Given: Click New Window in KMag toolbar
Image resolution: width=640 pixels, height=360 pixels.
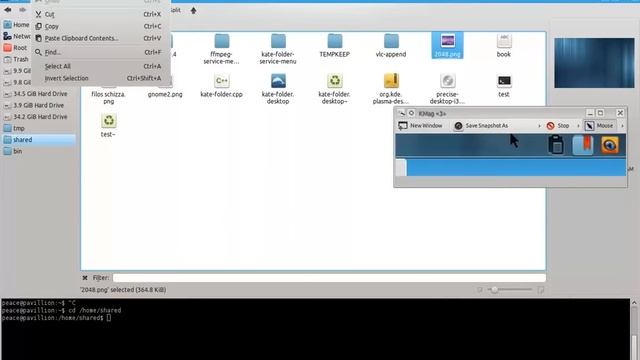Looking at the screenshot, I should pyautogui.click(x=420, y=126).
